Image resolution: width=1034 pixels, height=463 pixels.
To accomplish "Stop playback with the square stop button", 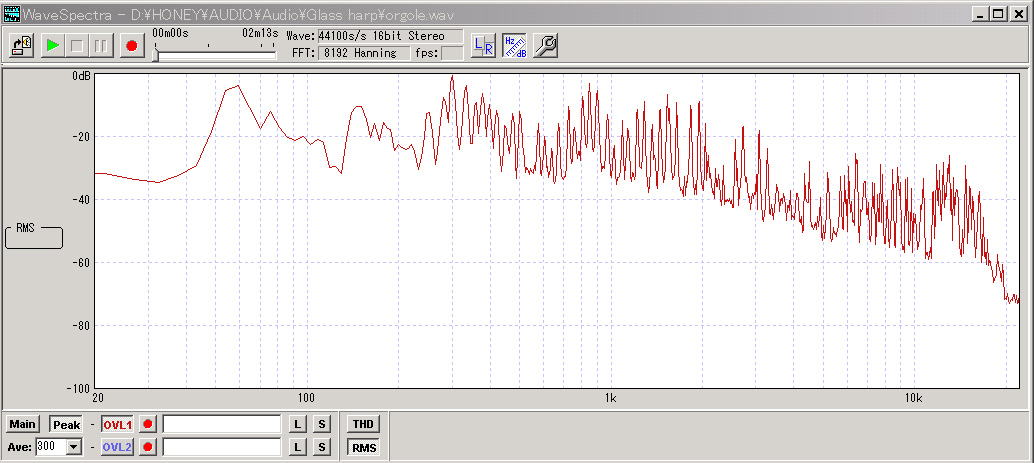I will pyautogui.click(x=76, y=46).
